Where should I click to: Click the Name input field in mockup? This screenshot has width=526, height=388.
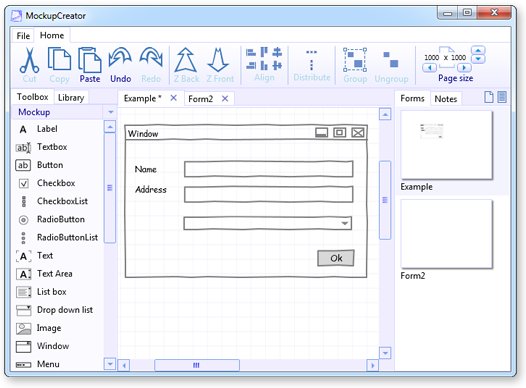[268, 169]
